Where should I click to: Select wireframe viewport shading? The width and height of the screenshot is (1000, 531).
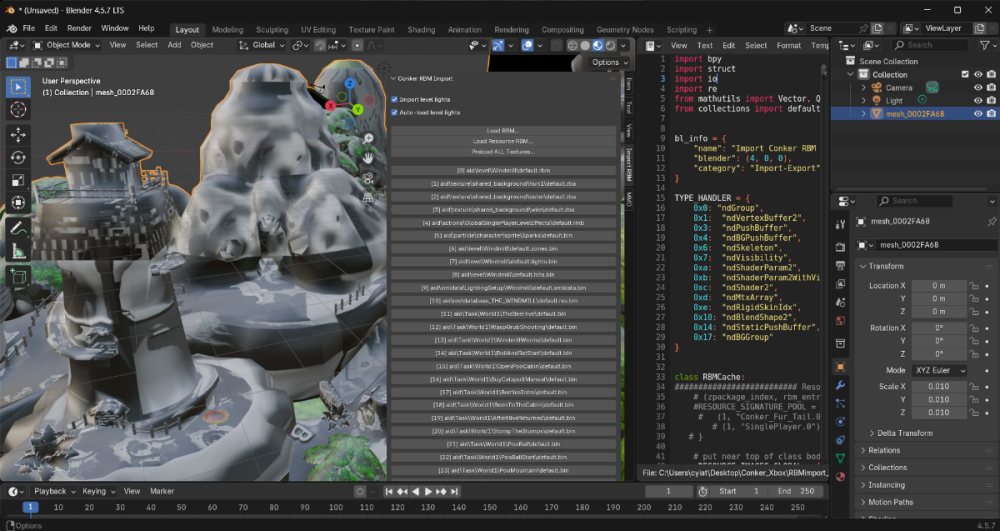tap(572, 45)
